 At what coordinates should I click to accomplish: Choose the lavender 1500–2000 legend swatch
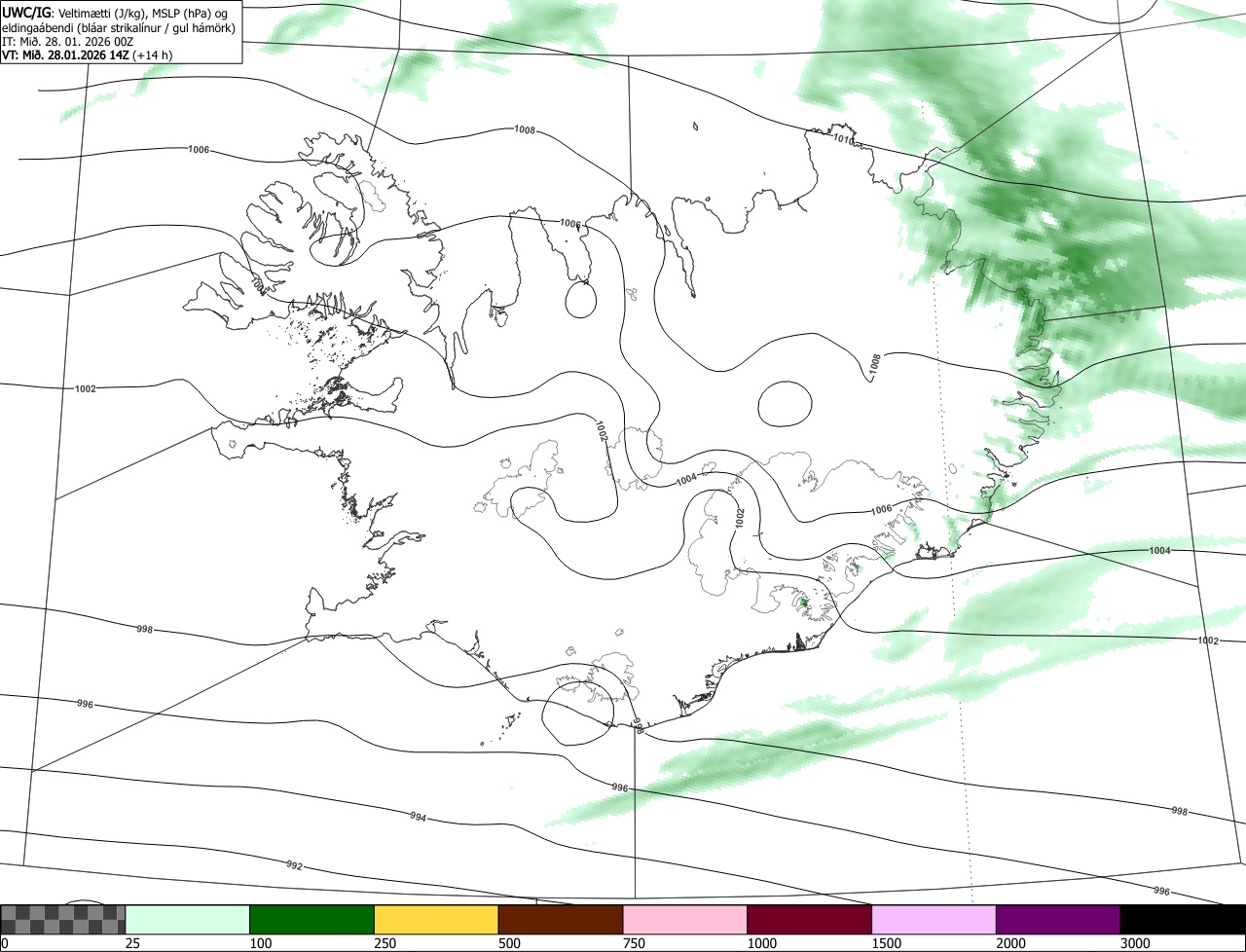934,920
